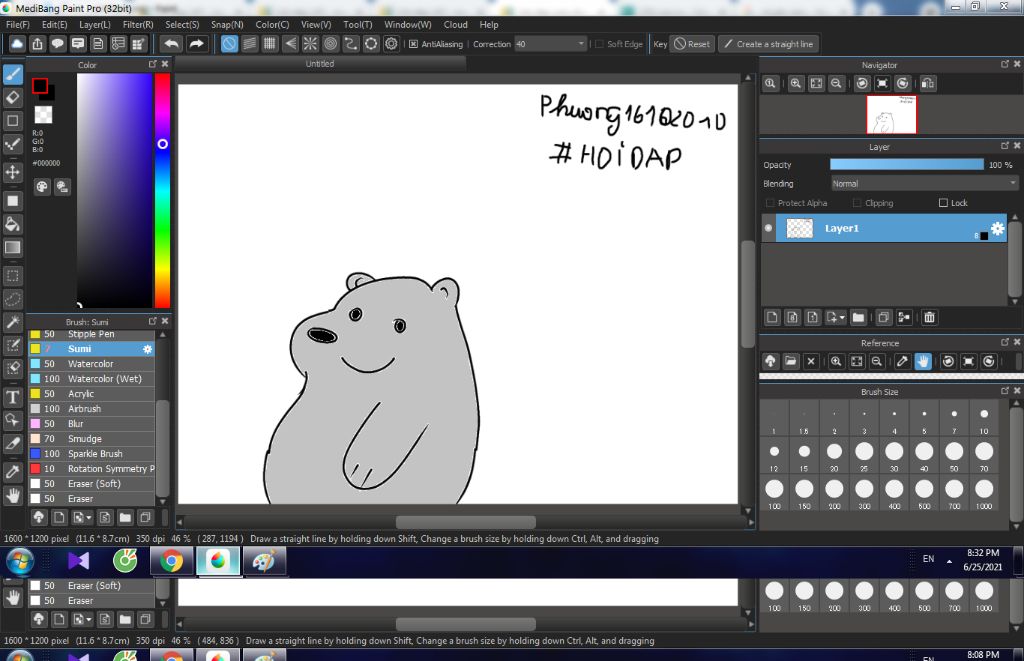
Task: Open the taskbar clock showing 8:32 PM
Action: click(983, 560)
